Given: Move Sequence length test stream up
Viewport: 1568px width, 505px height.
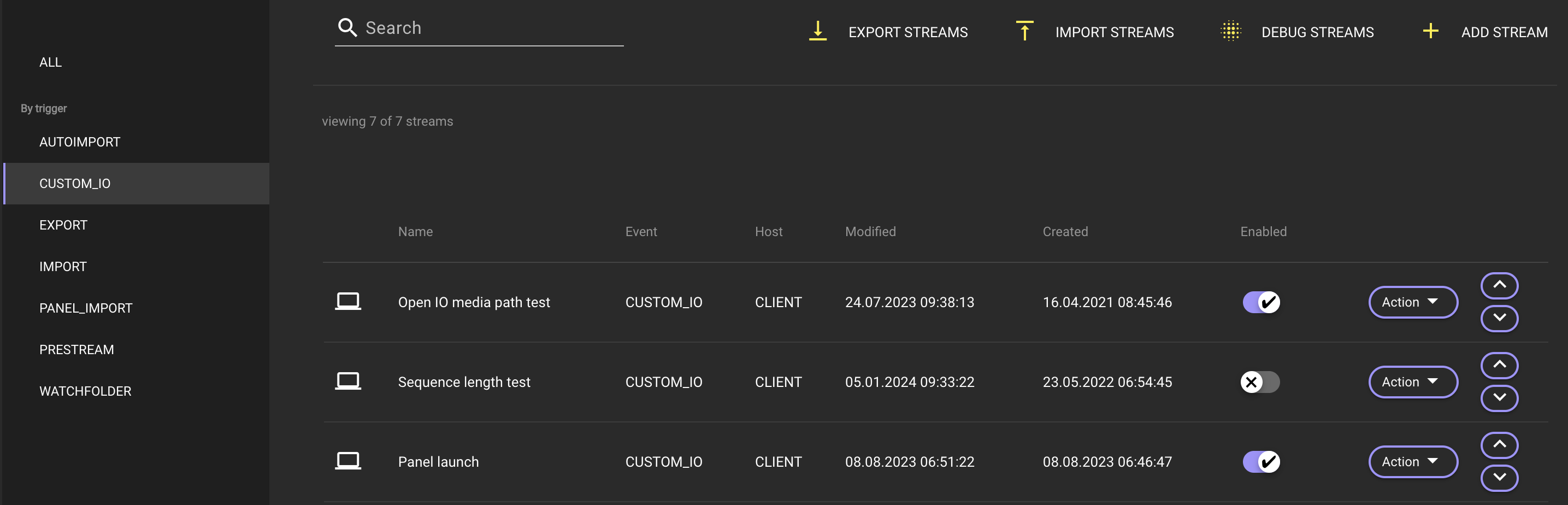Looking at the screenshot, I should pyautogui.click(x=1499, y=365).
